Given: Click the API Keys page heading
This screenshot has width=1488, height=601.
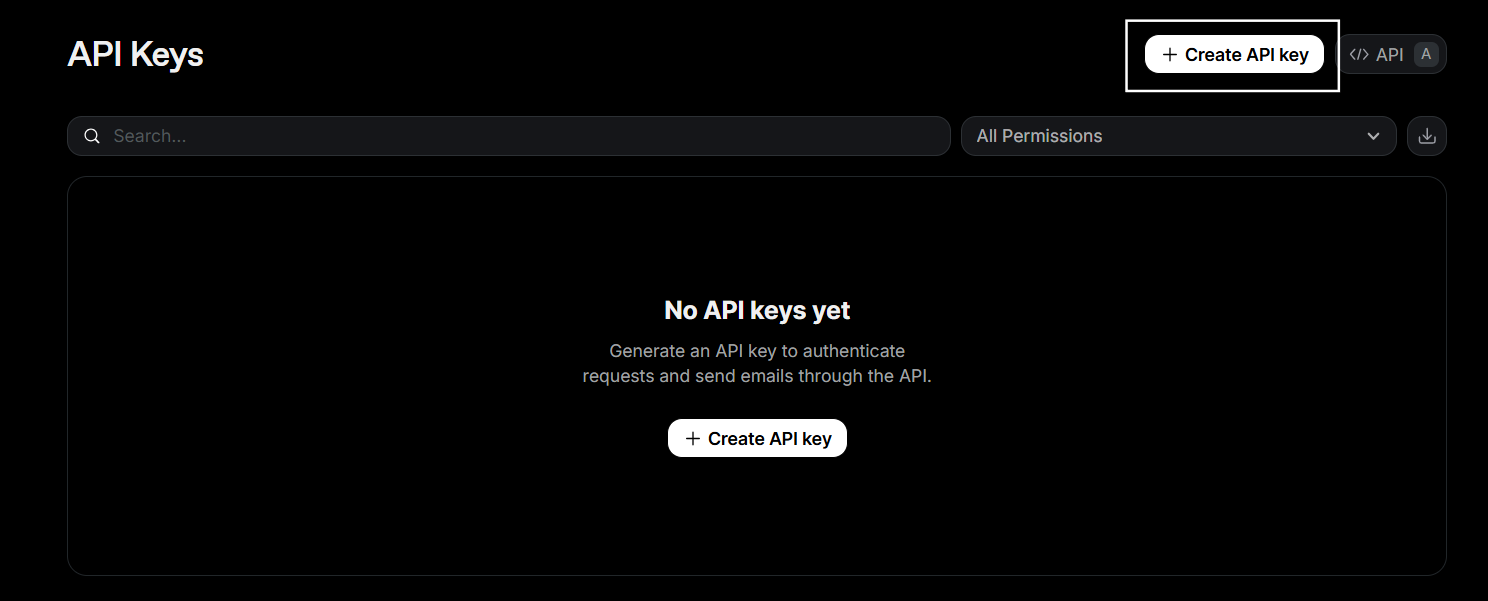Looking at the screenshot, I should point(135,54).
